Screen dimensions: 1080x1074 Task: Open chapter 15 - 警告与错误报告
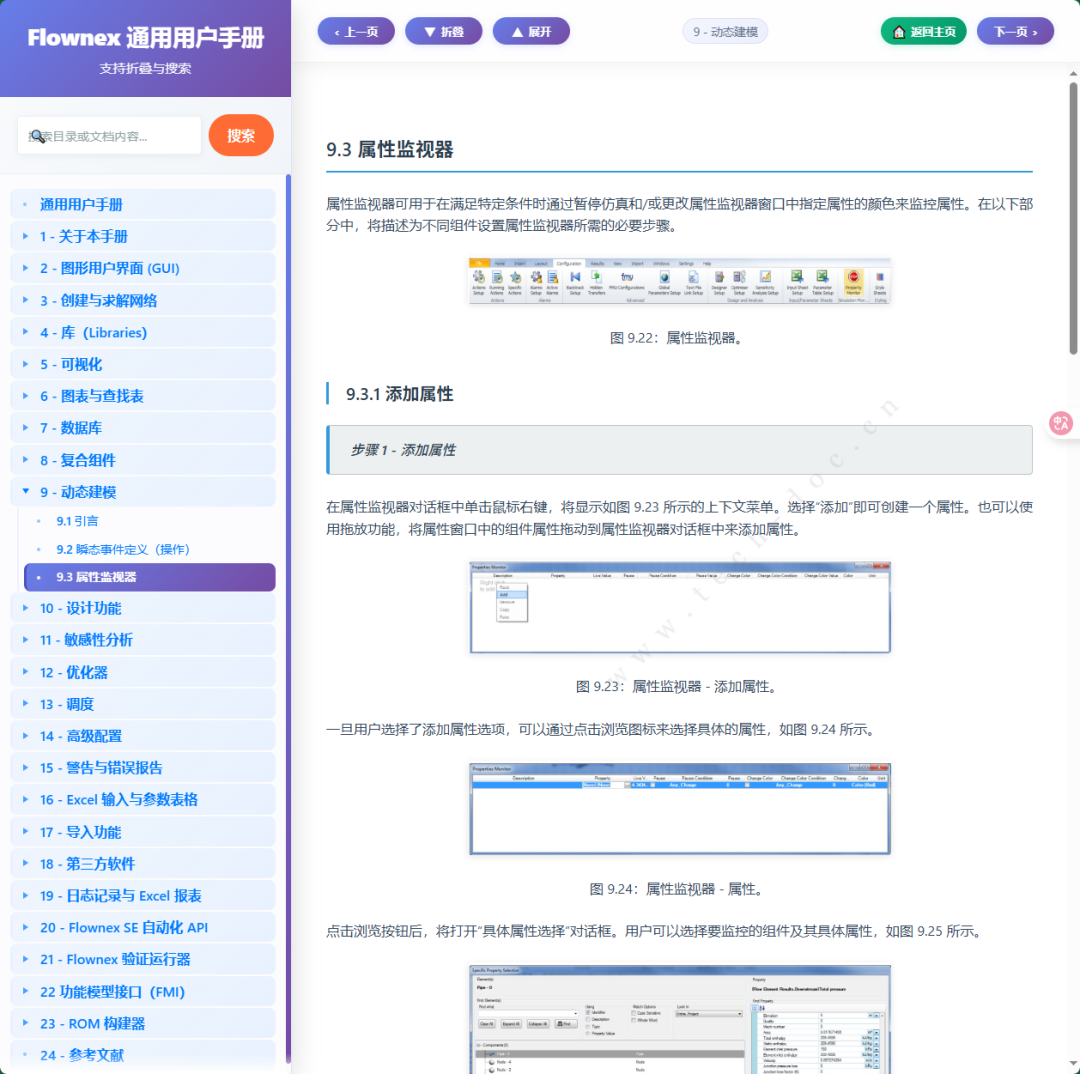143,767
